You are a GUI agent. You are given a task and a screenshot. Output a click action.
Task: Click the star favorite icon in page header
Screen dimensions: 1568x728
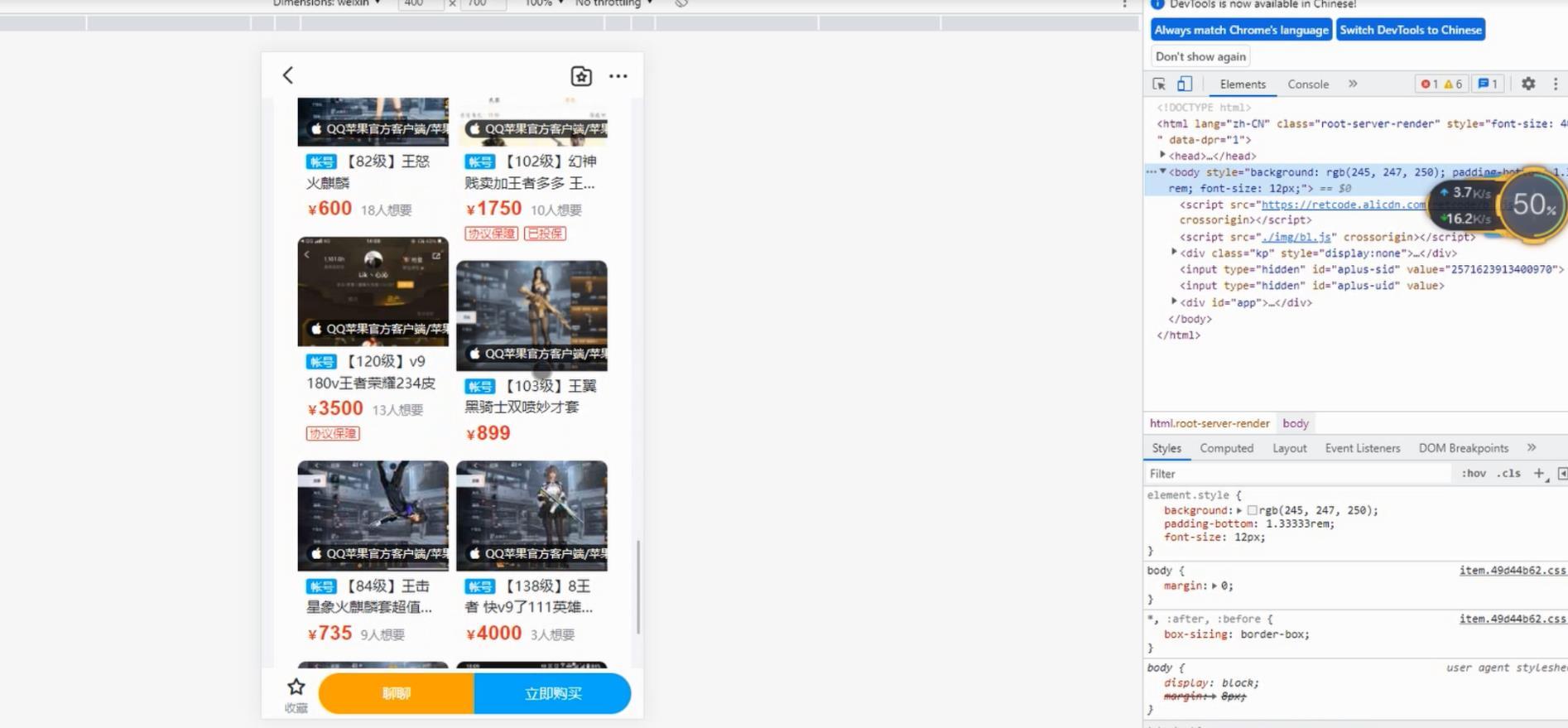tap(581, 76)
